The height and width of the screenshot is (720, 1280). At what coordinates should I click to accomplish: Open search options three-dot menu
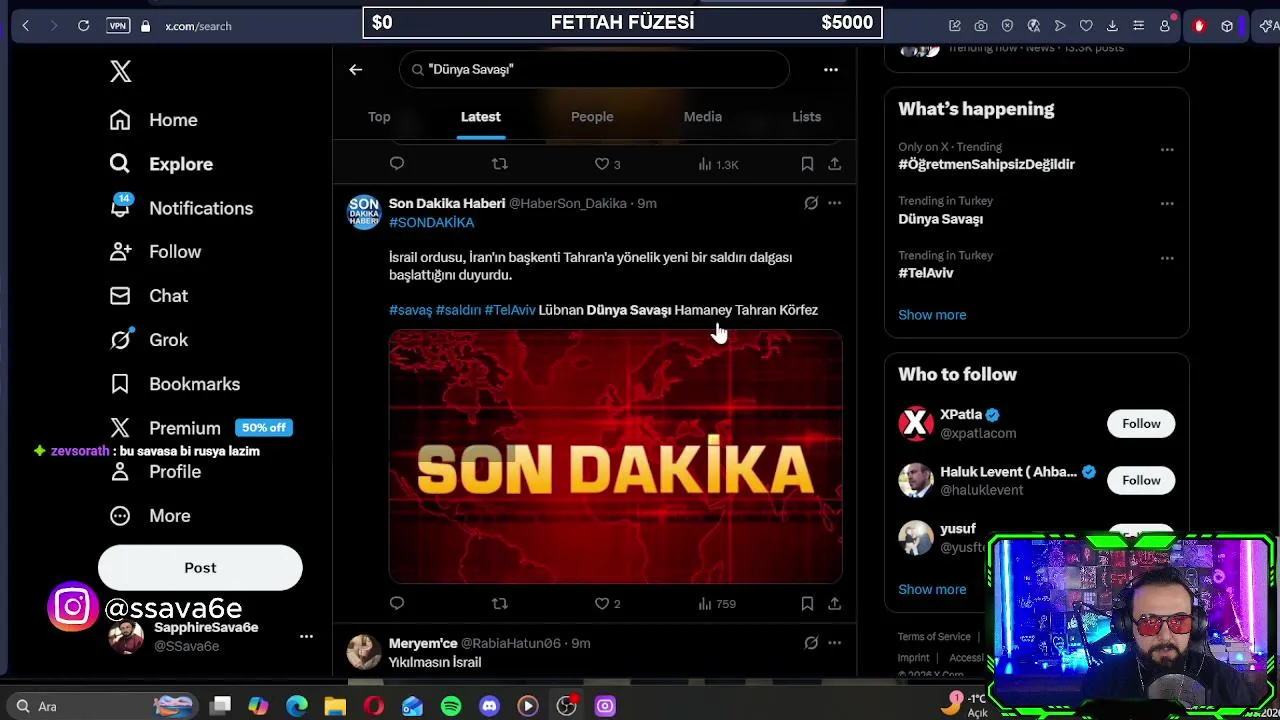pyautogui.click(x=830, y=69)
